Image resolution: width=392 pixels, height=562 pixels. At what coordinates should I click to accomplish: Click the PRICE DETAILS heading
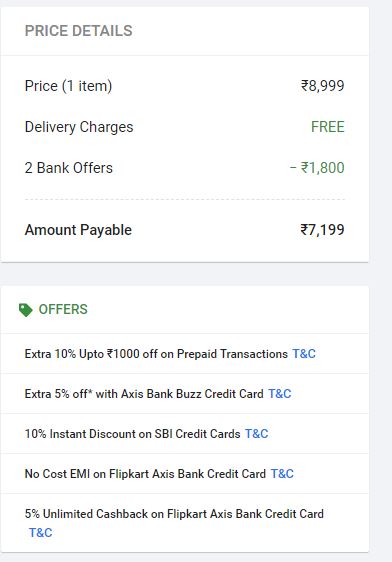78,31
